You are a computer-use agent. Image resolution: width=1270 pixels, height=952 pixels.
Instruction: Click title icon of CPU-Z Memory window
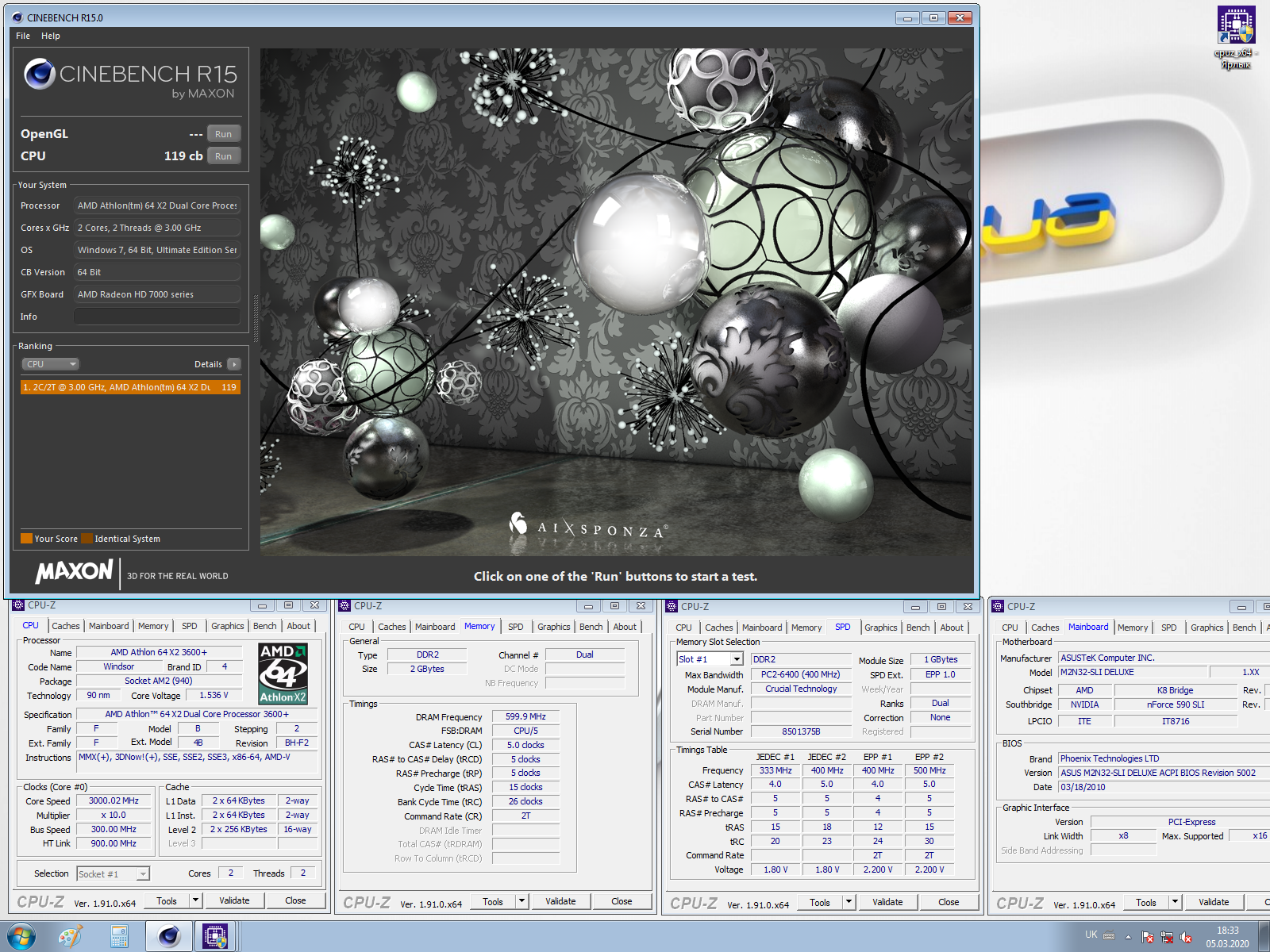tap(345, 605)
